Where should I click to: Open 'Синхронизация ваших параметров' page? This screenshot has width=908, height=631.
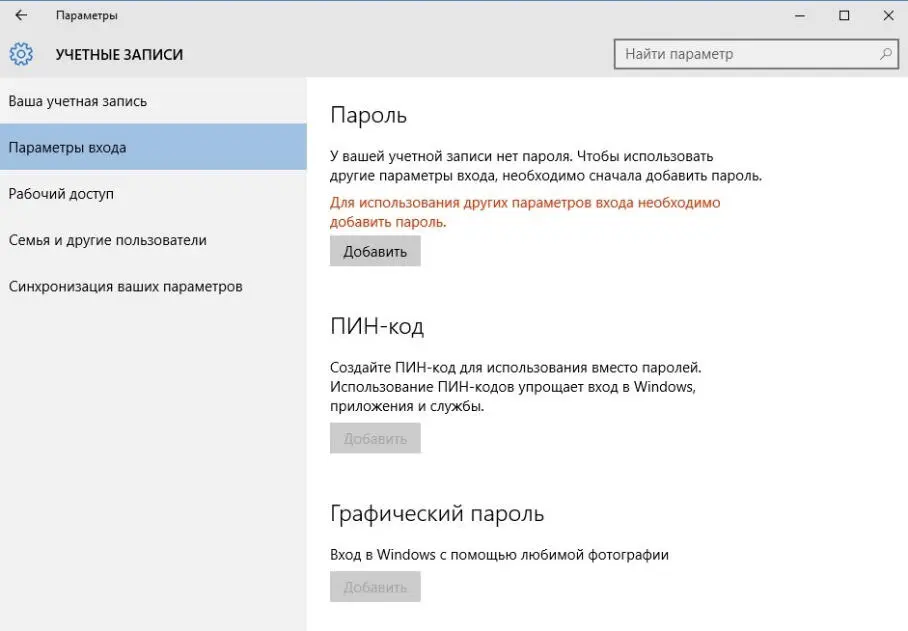pos(125,286)
